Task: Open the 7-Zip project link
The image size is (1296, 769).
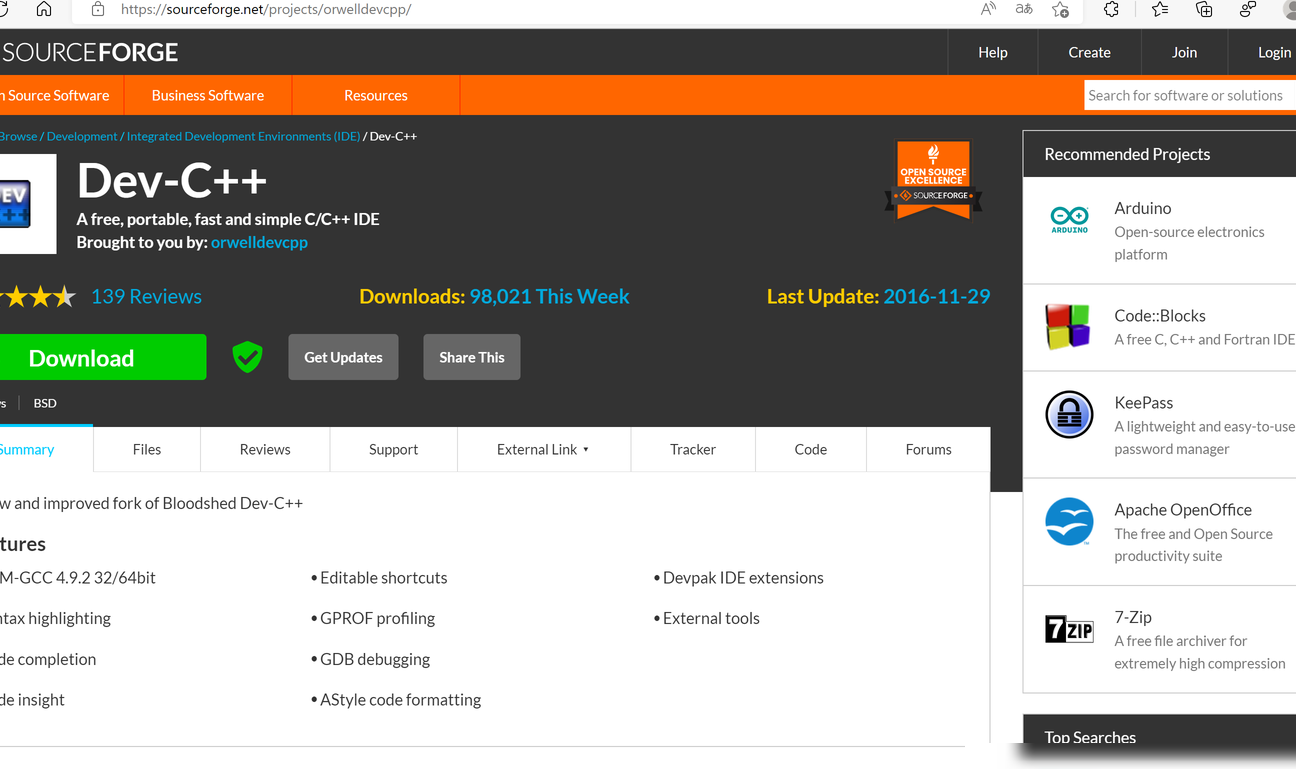Action: (1133, 617)
